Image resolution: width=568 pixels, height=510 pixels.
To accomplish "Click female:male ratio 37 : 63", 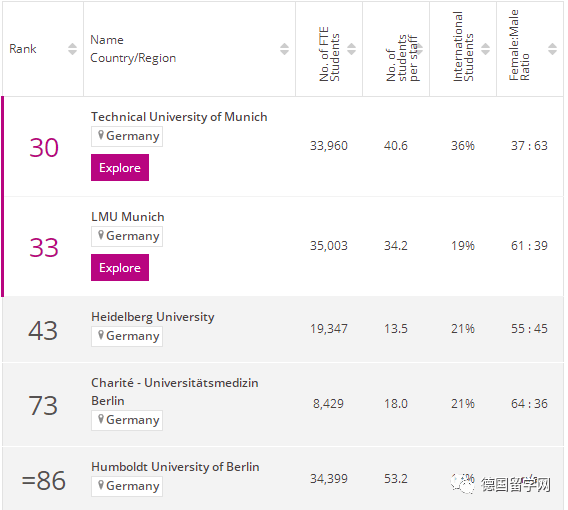I will (530, 146).
